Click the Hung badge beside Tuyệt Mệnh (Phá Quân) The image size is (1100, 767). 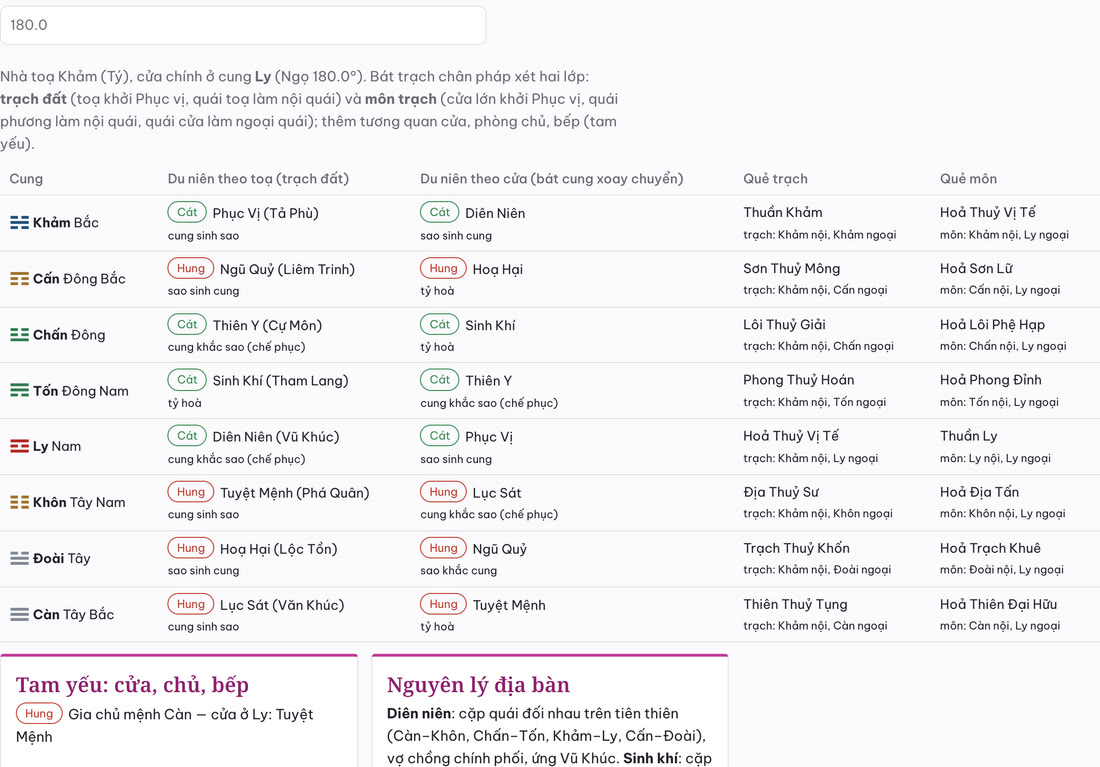(190, 492)
